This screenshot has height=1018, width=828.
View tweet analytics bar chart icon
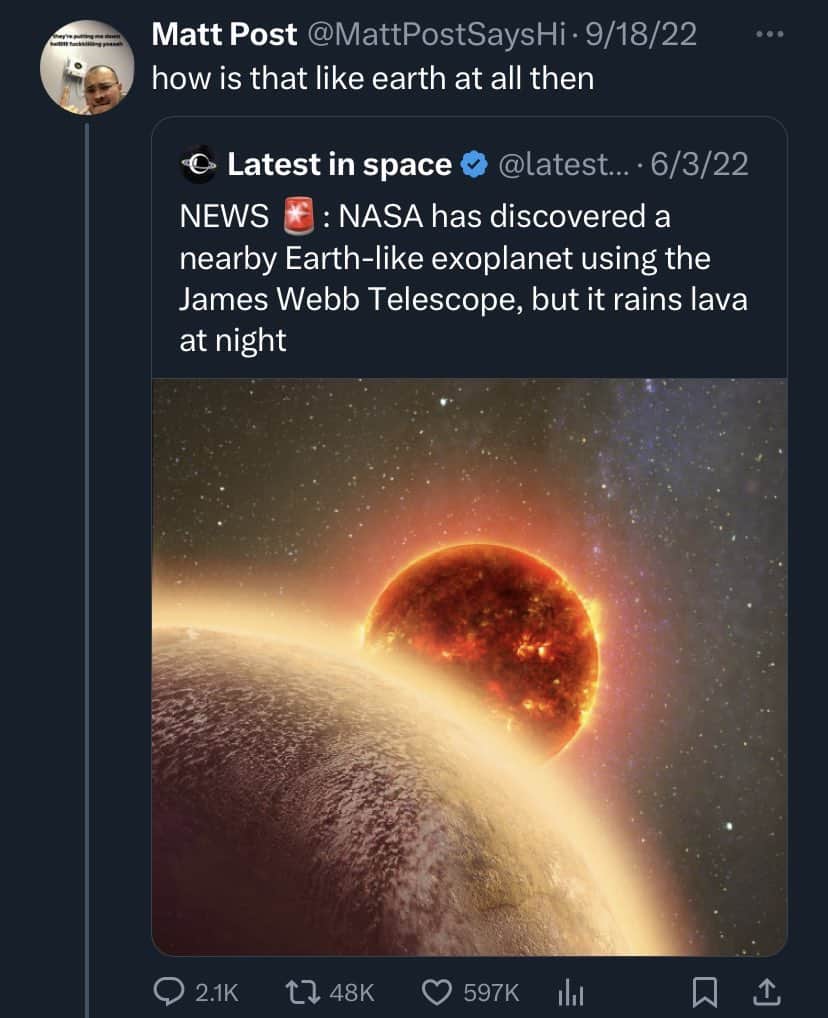pos(568,991)
